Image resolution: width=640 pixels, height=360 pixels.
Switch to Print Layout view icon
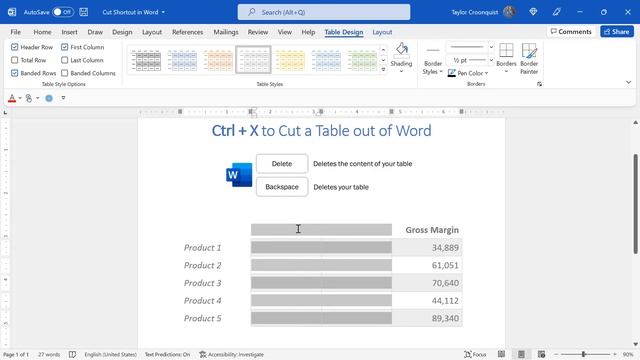coord(521,354)
